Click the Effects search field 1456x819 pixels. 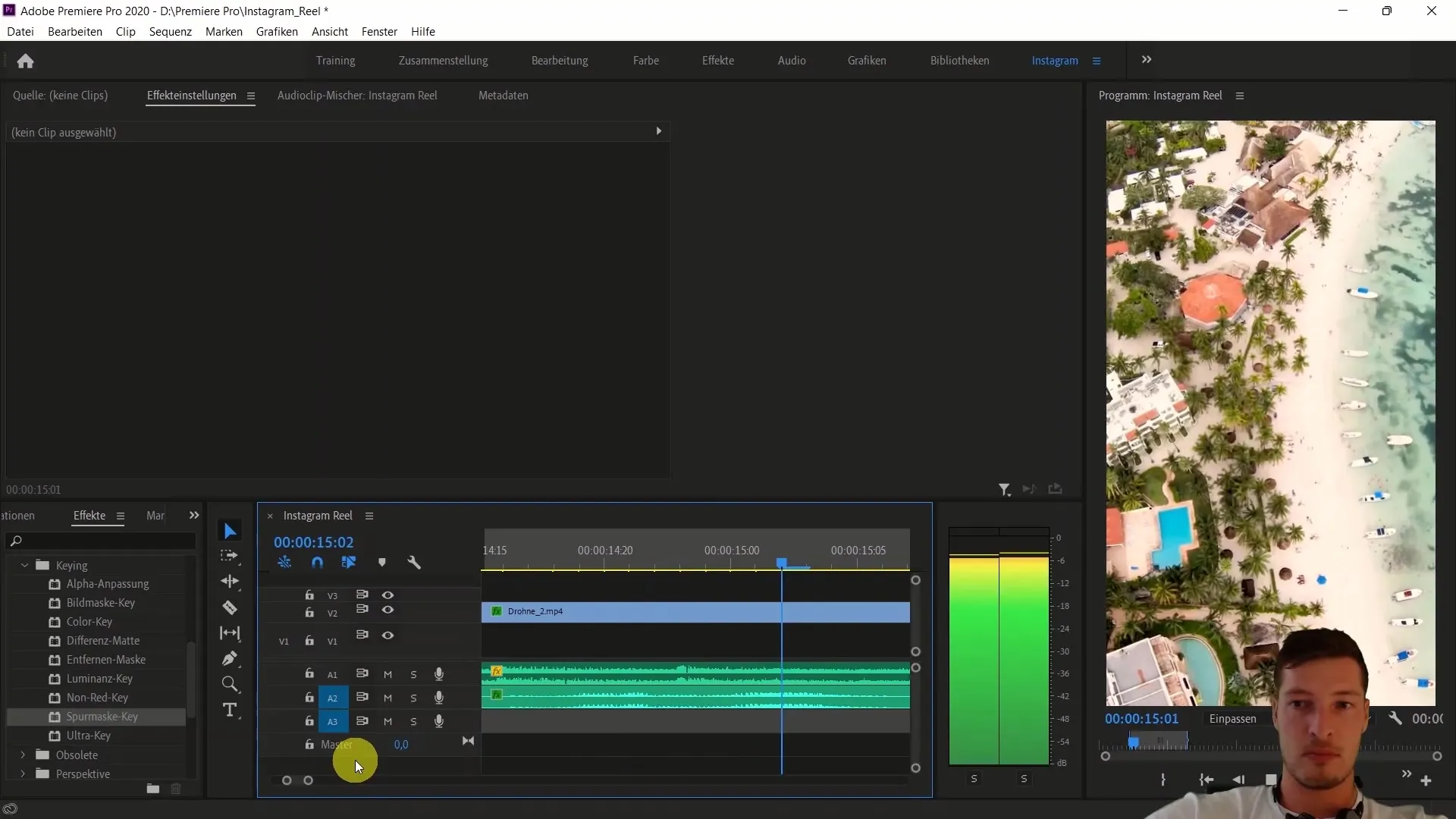101,541
